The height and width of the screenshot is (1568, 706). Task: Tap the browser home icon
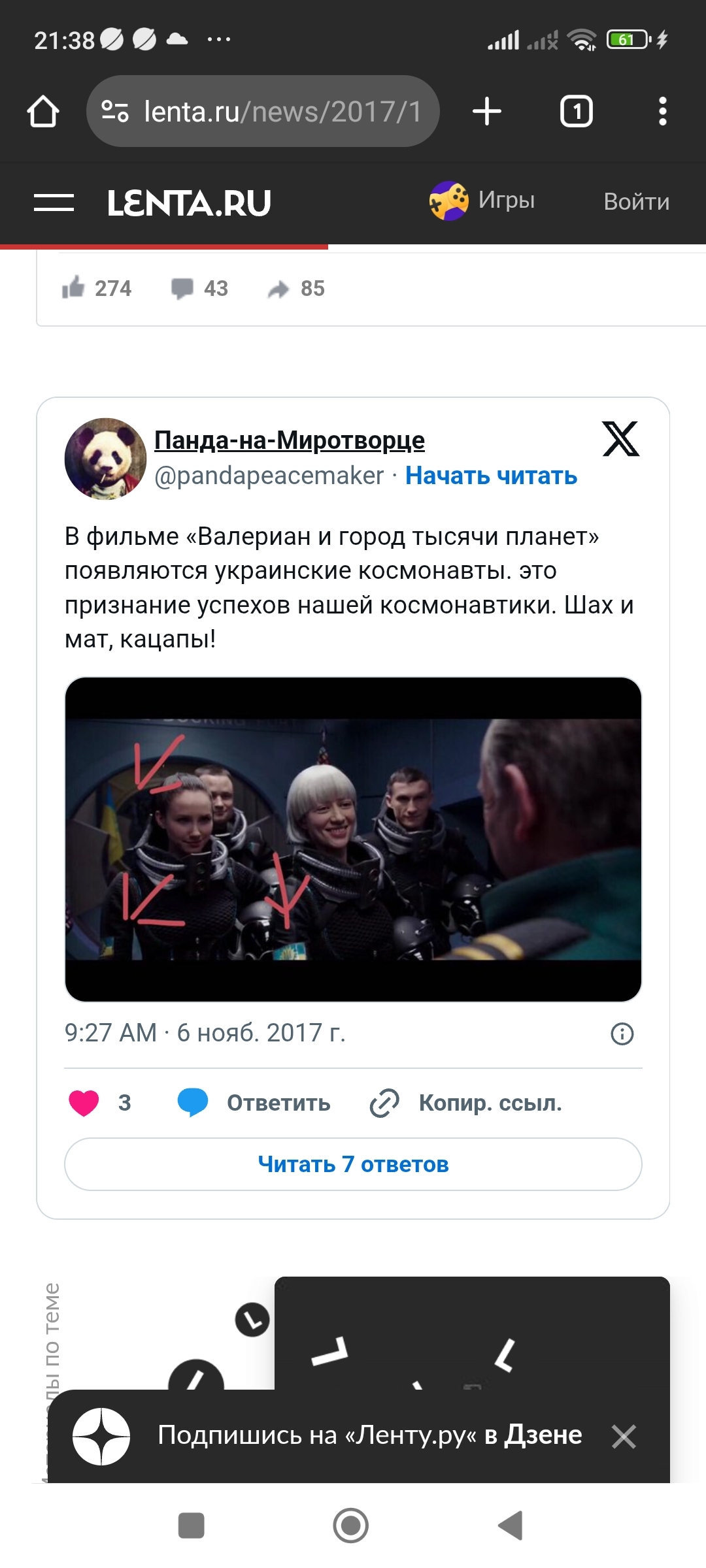[x=43, y=111]
